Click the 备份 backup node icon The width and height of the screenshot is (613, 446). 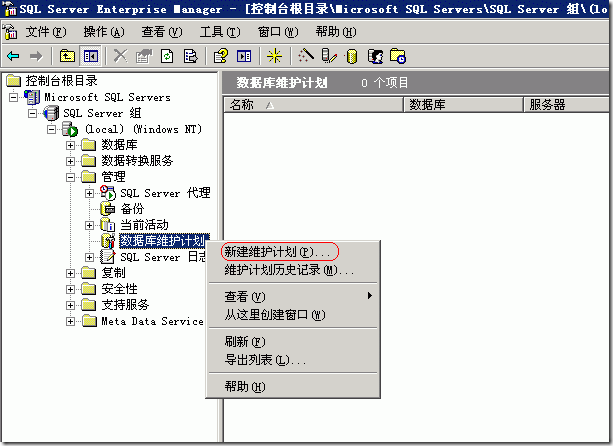point(108,209)
